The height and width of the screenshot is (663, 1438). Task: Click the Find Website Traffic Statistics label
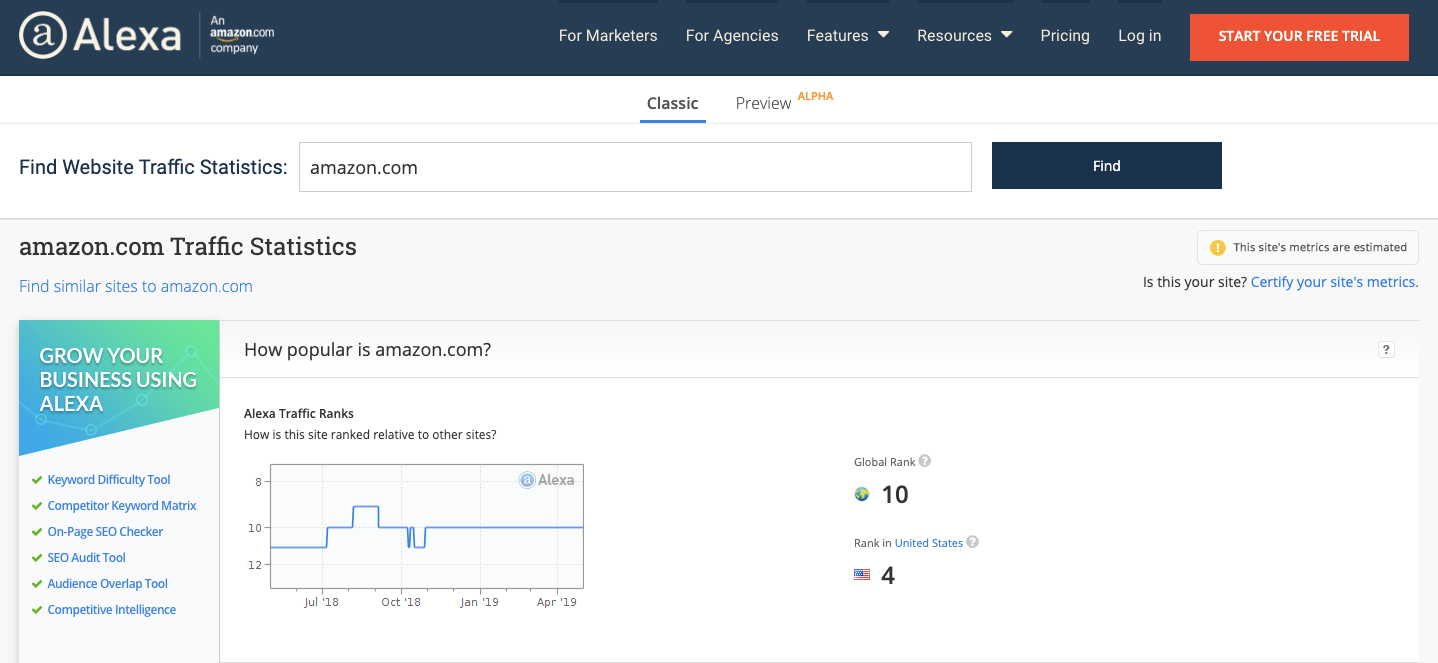pos(153,167)
